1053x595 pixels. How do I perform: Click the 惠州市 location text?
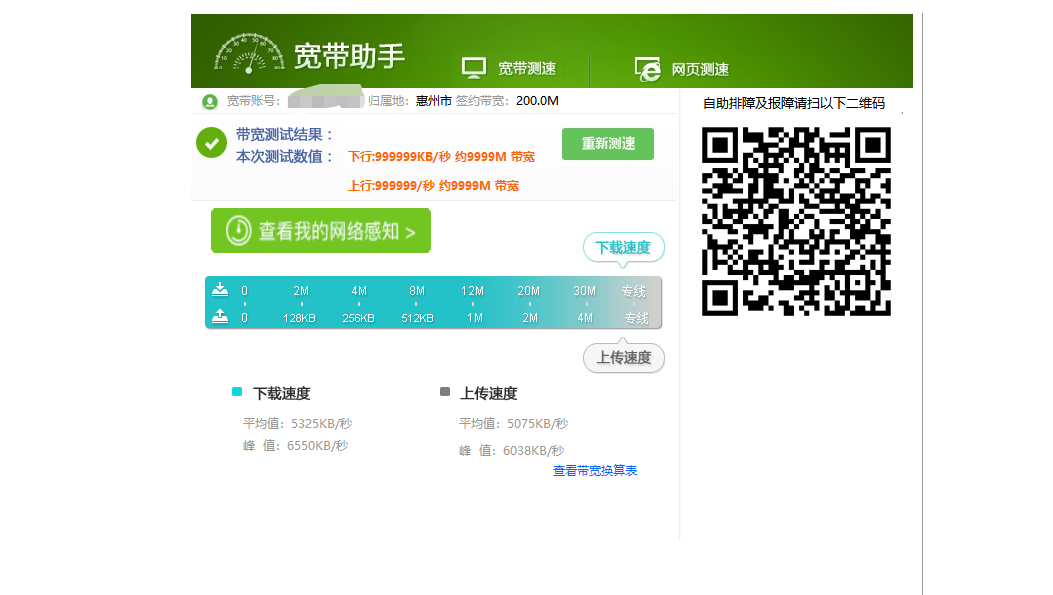[434, 101]
